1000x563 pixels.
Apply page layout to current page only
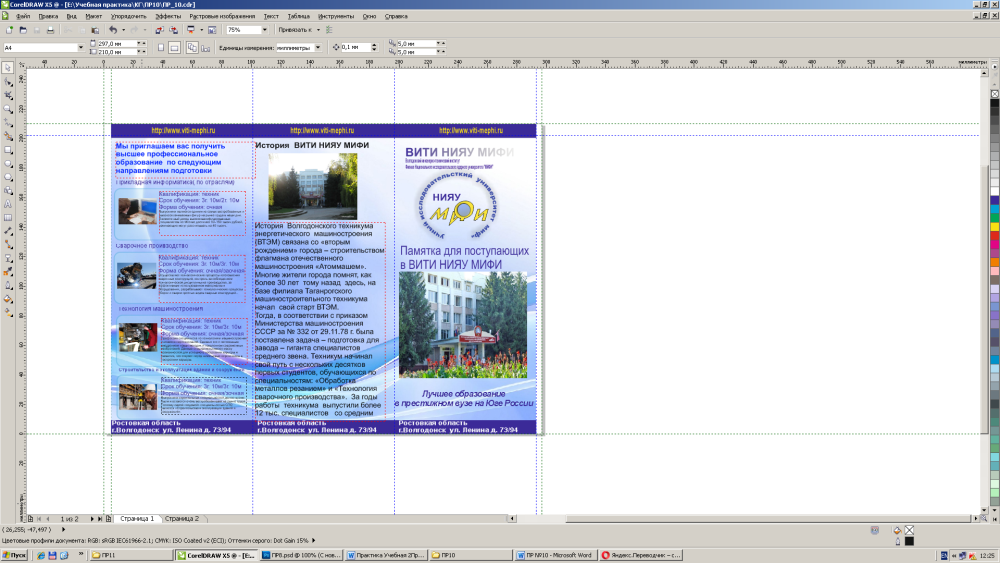pyautogui.click(x=205, y=47)
